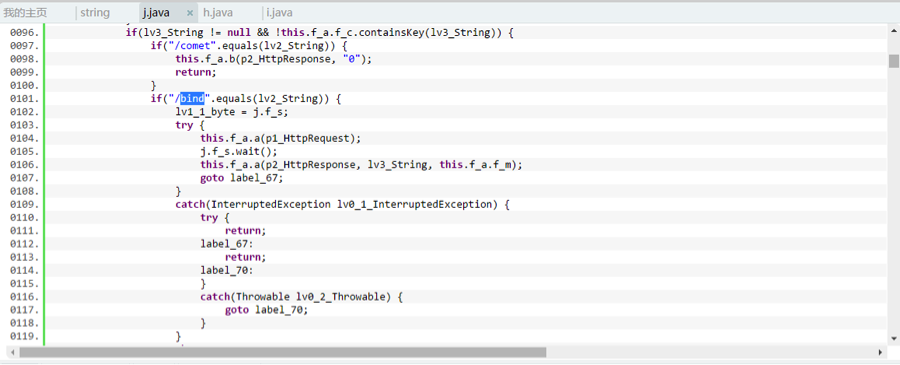The height and width of the screenshot is (365, 900).
Task: Click line number 0096 in gutter
Action: click(25, 33)
